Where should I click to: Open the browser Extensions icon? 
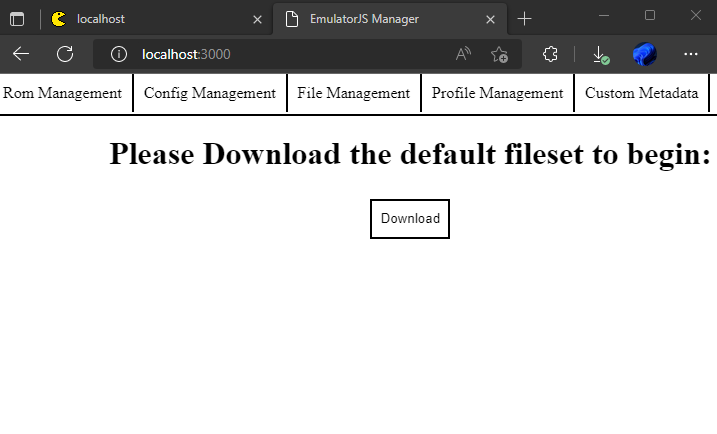point(550,54)
